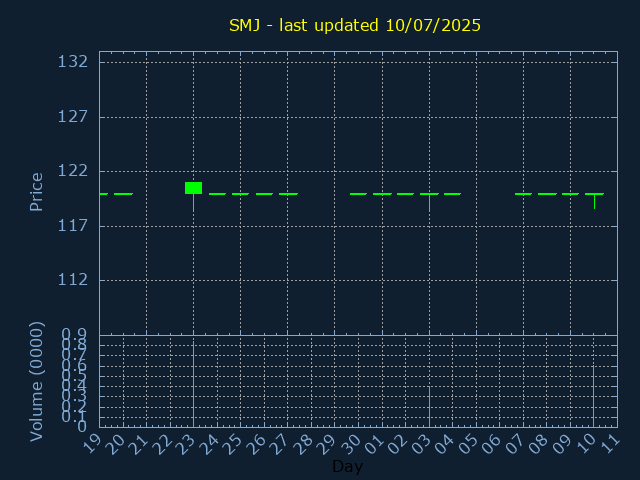Select the 132 price axis label
Image resolution: width=640 pixels, height=480 pixels.
click(x=73, y=62)
